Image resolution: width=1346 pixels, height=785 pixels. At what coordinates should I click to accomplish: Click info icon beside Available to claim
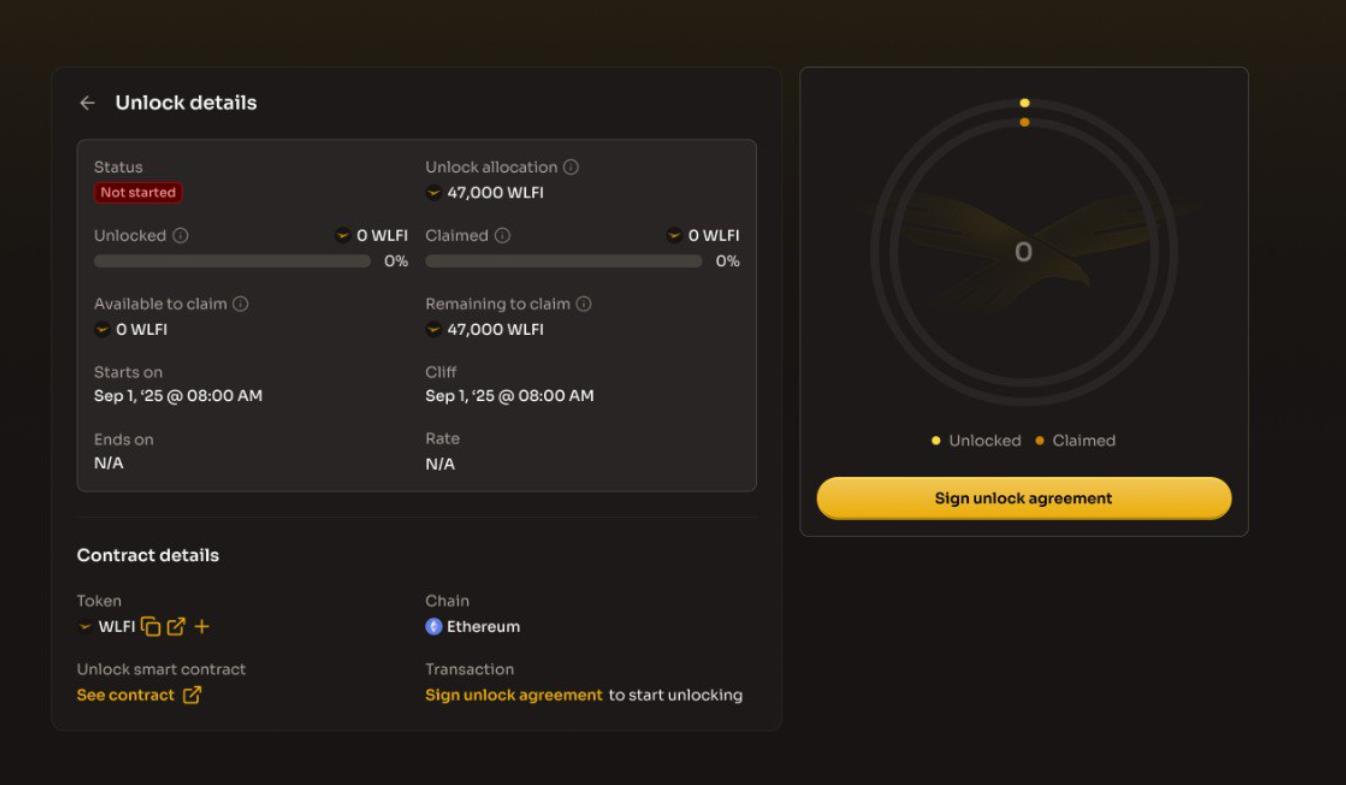click(240, 304)
